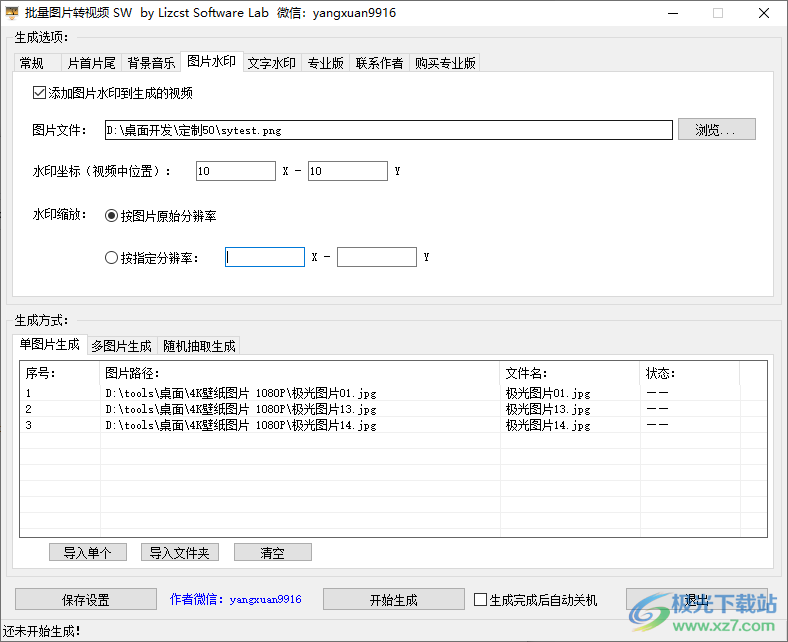788x642 pixels.
Task: Switch to the 文字水印 tab
Action: [x=272, y=63]
